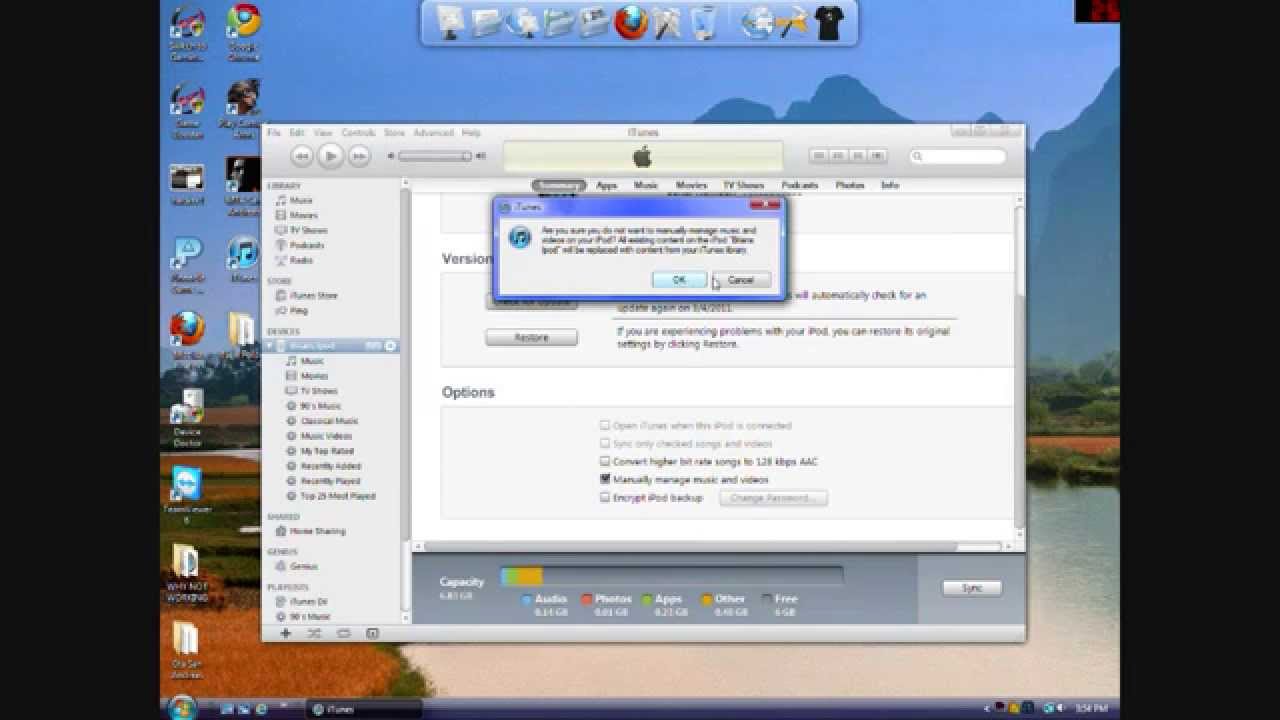The width and height of the screenshot is (1280, 720).
Task: Switch to the Podcasts tab
Action: click(x=800, y=185)
